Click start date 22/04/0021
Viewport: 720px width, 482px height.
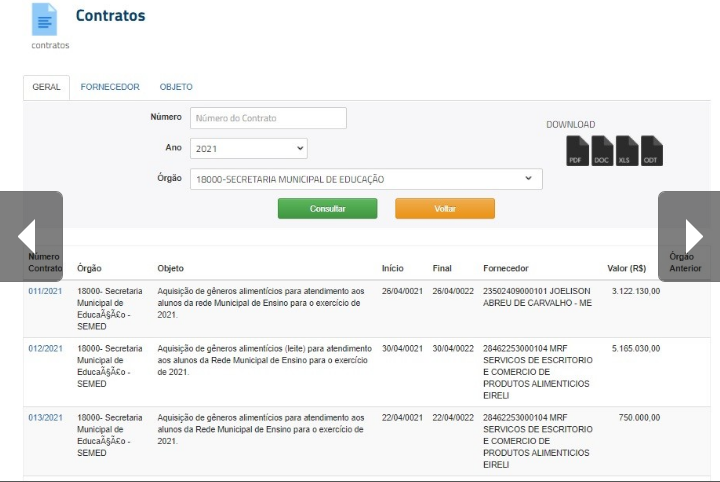tap(402, 418)
